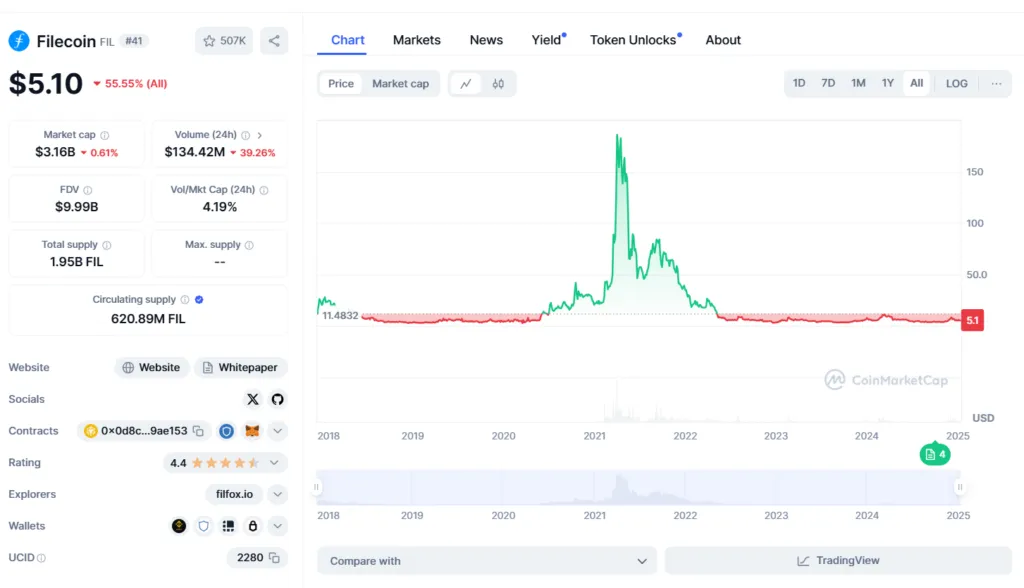Add contract to MetaMask via fox icon

tap(252, 431)
